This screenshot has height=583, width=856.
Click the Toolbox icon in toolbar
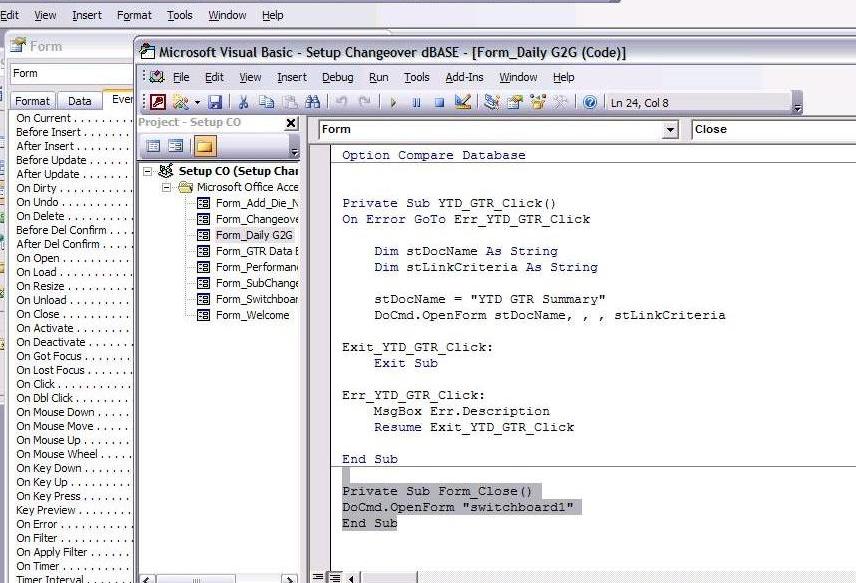560,102
